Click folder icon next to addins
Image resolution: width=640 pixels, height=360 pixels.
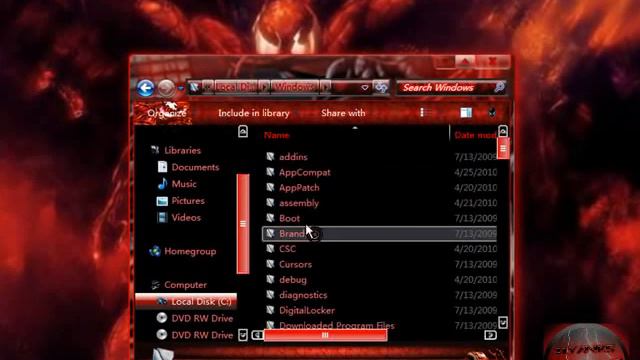click(270, 156)
